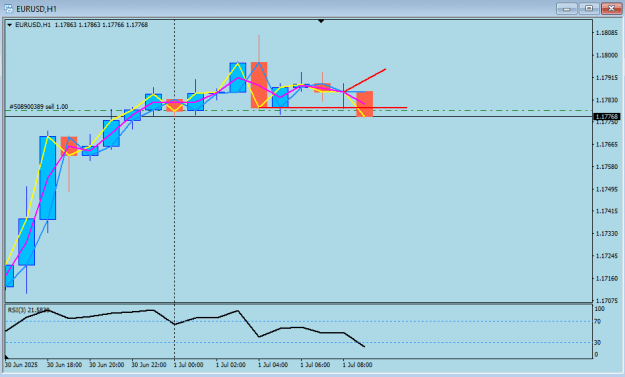This screenshot has height=377, width=625.
Task: Click the small arrow at RSI panel bottom-left
Action: pos(6,356)
